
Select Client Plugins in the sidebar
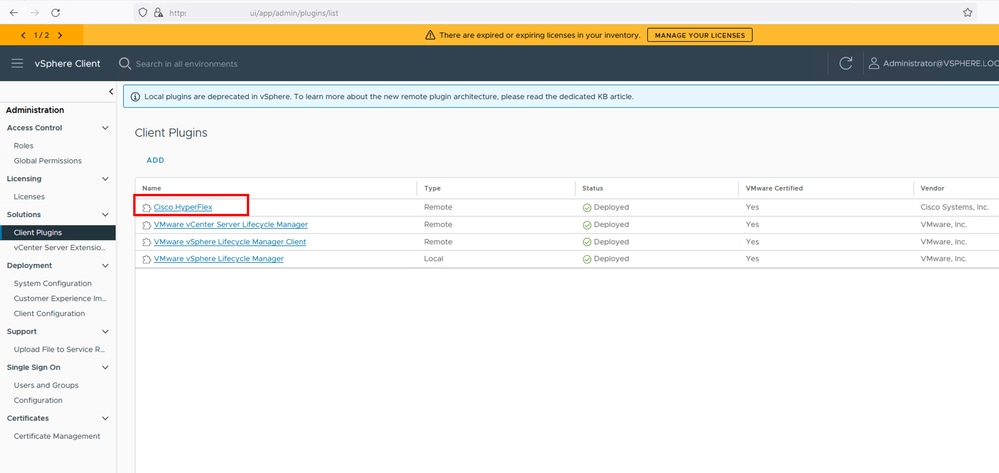pyautogui.click(x=58, y=233)
